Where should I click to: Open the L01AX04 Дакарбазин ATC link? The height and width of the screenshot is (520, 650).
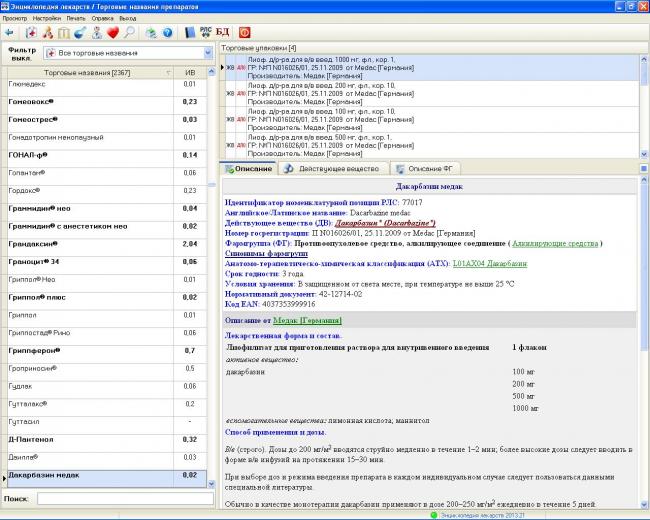[x=490, y=263]
